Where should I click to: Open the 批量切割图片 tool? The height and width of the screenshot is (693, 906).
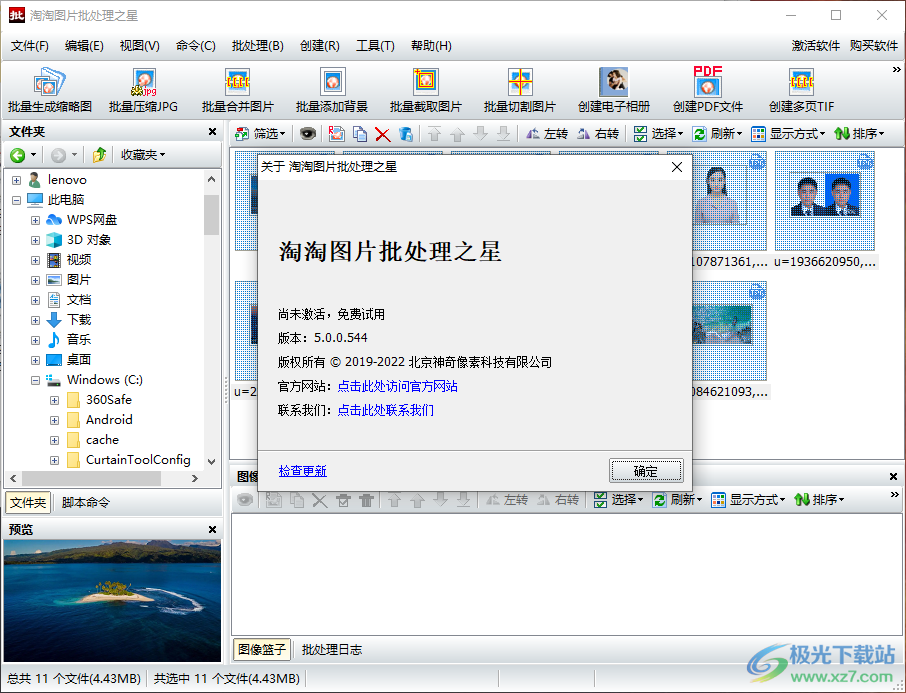pyautogui.click(x=519, y=88)
